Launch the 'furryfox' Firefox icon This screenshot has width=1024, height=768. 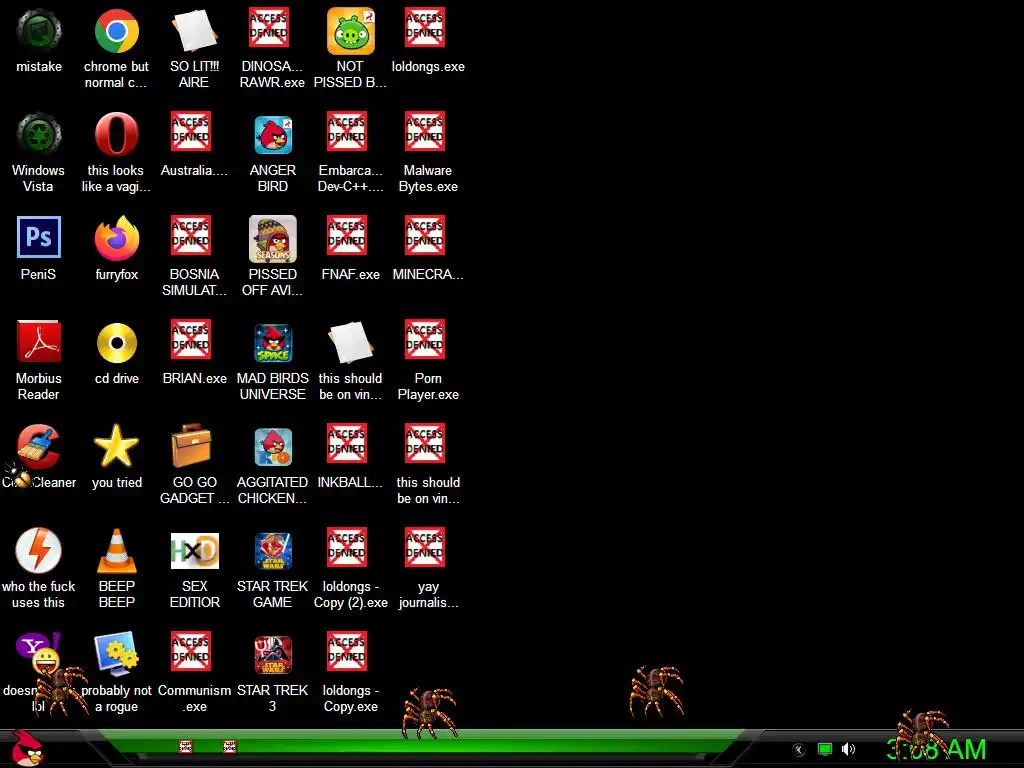click(116, 238)
